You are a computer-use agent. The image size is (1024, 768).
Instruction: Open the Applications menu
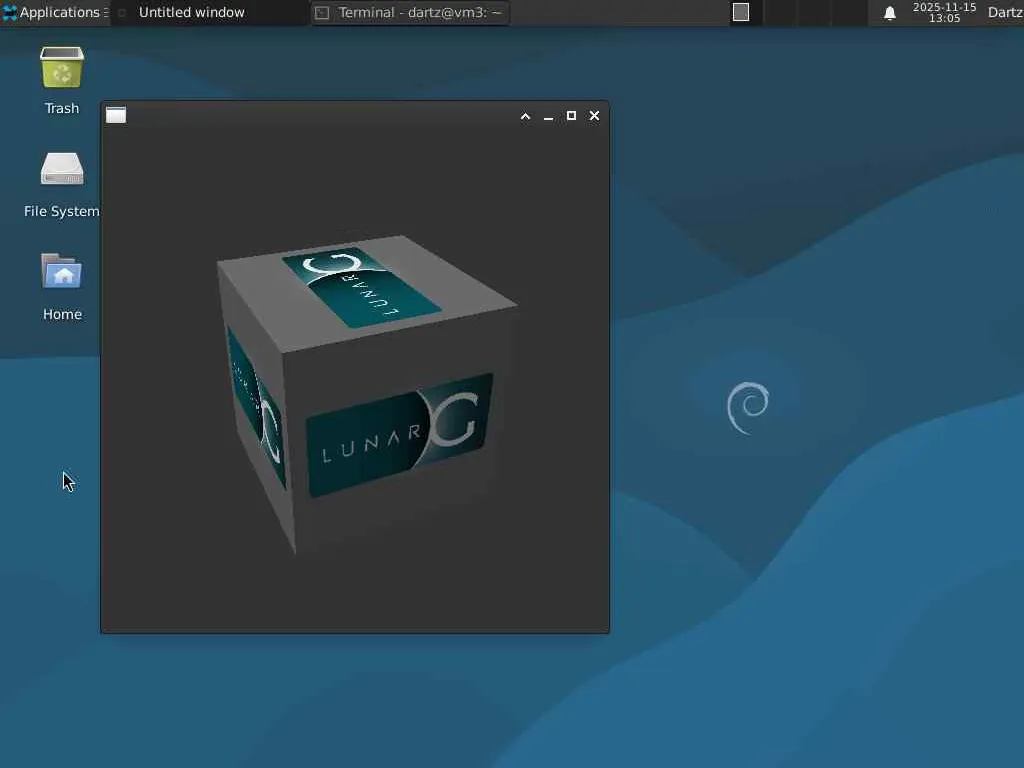(x=55, y=12)
